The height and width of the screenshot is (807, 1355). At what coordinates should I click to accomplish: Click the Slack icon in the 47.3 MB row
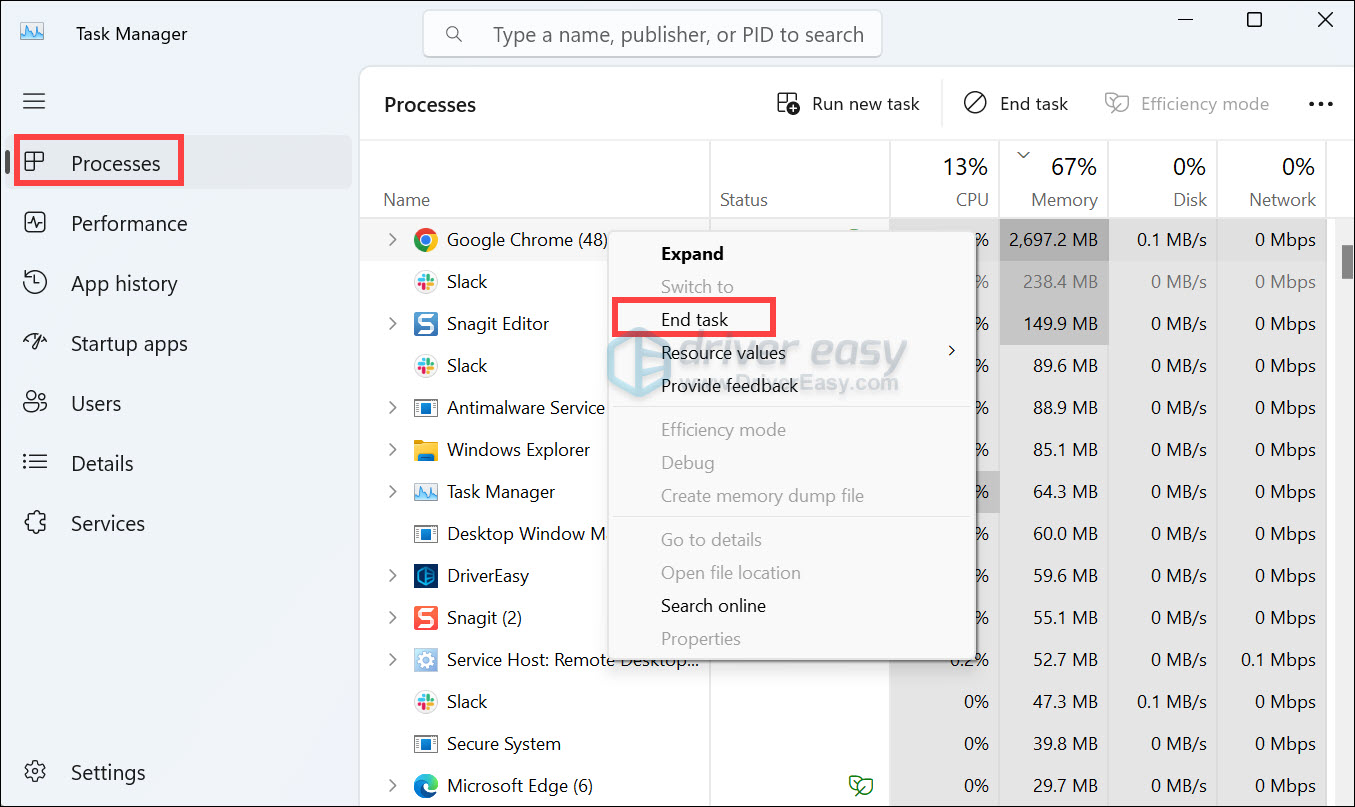click(x=426, y=702)
